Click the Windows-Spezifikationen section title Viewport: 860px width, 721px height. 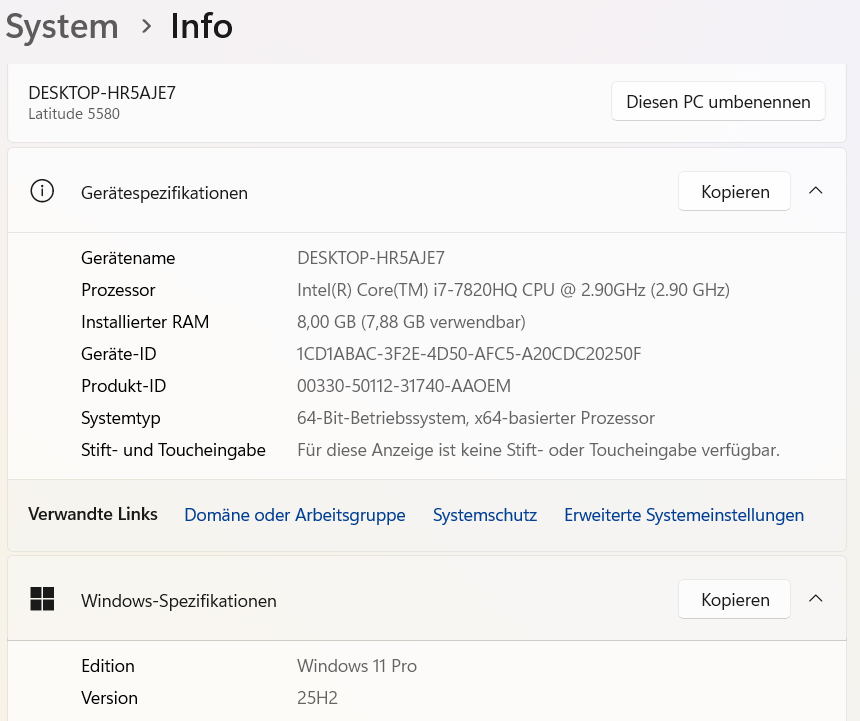(x=179, y=601)
